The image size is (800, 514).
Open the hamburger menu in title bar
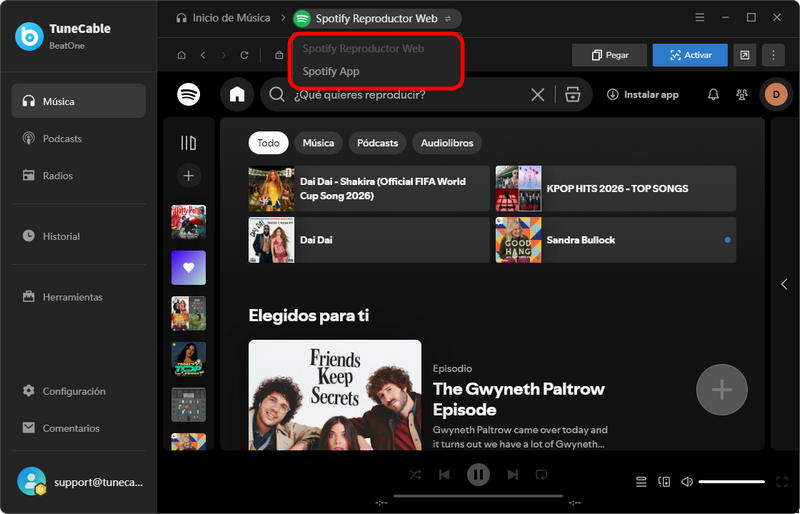(x=700, y=18)
